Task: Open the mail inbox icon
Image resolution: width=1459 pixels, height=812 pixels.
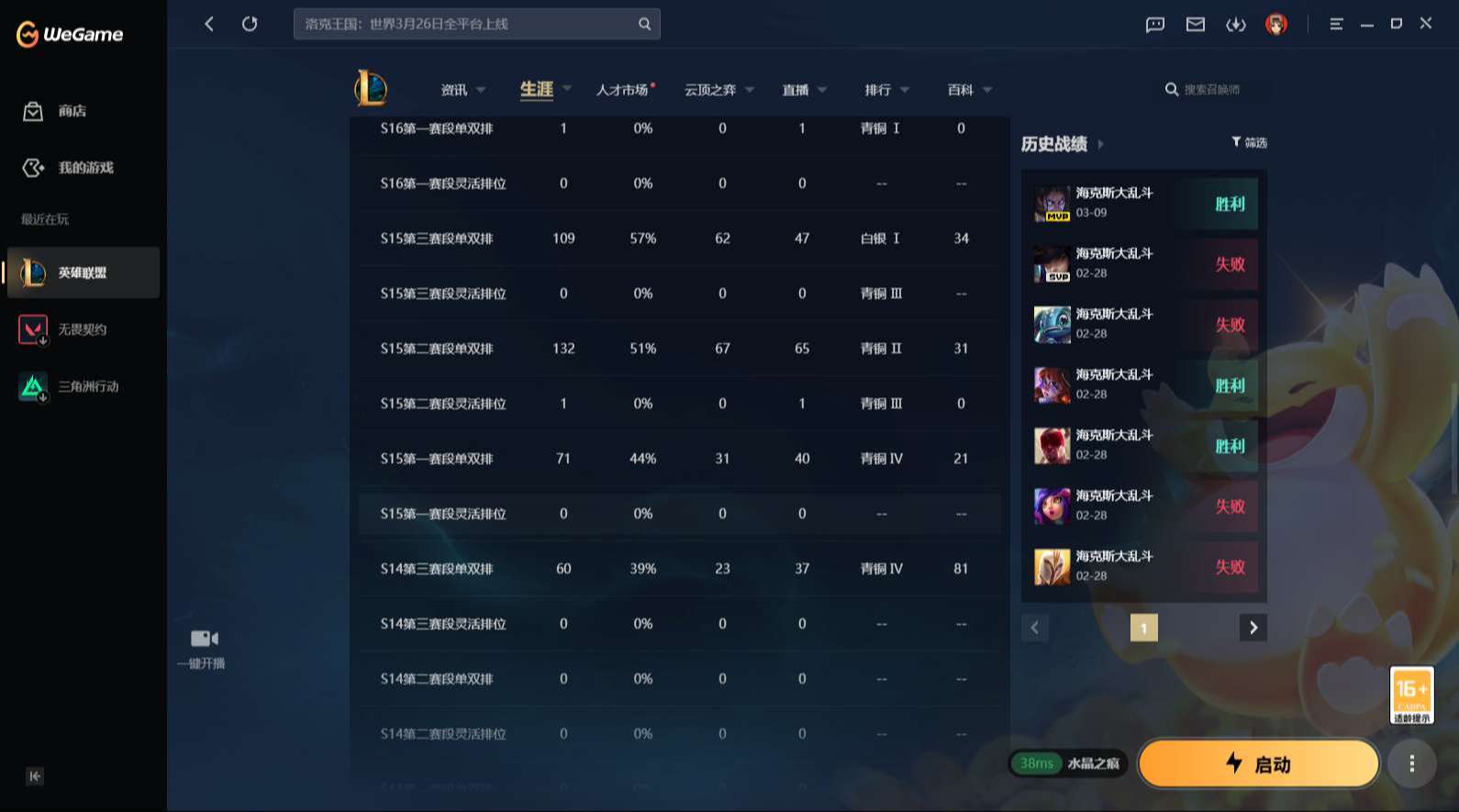Action: tap(1196, 25)
